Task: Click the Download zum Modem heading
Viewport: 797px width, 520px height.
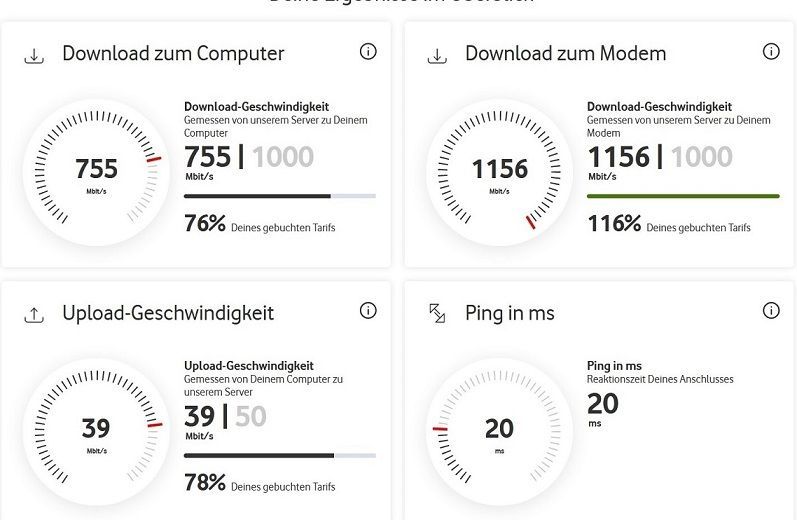Action: click(565, 54)
